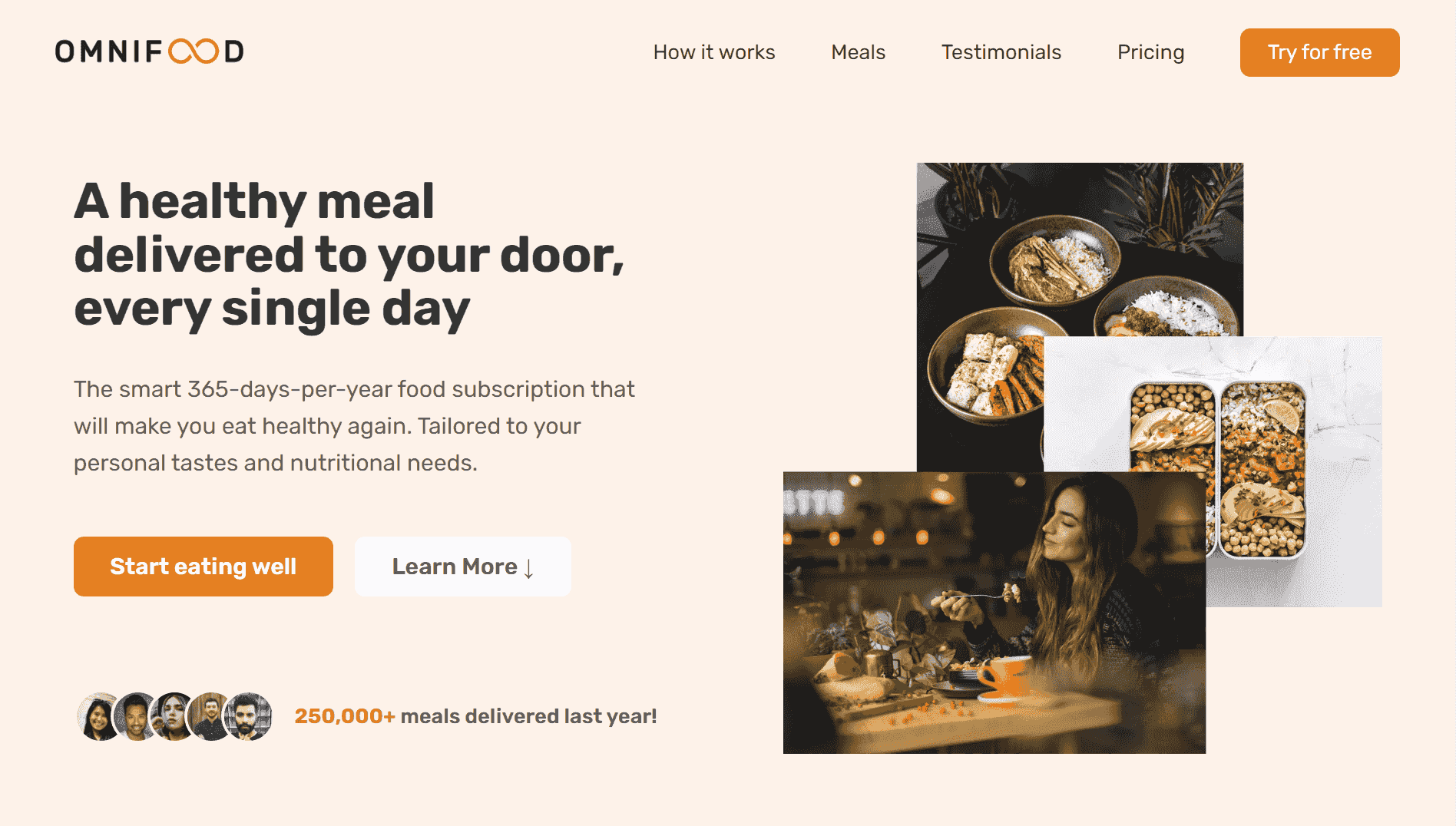Select the bearded man's avatar, last in row

coord(248,716)
